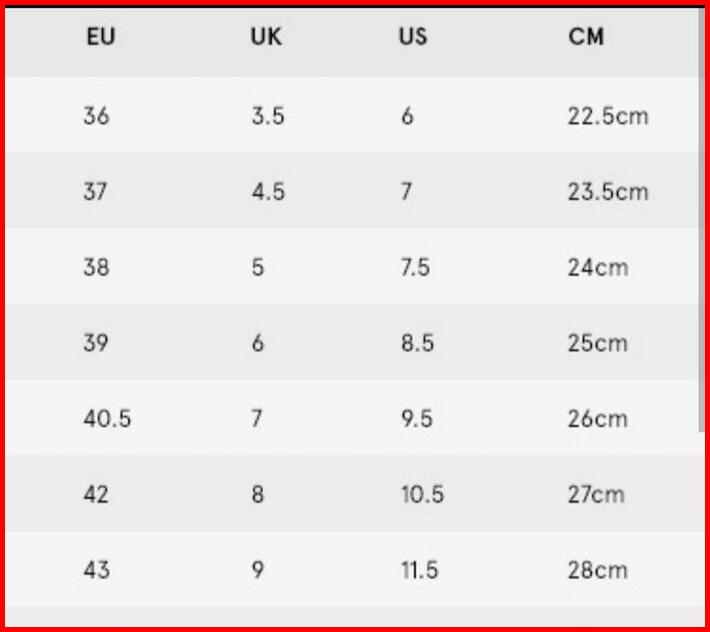Select EU size 36 cell
The image size is (710, 632).
tap(97, 116)
